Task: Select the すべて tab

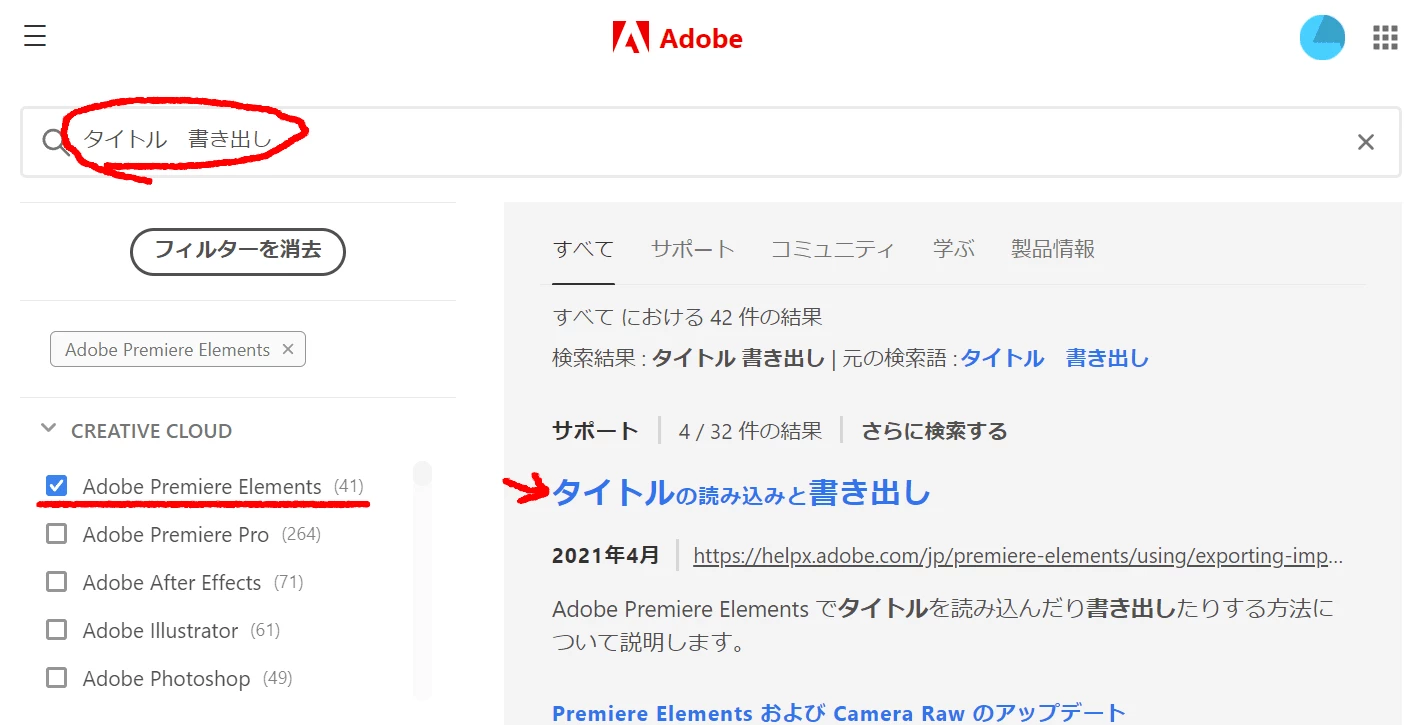Action: (583, 249)
